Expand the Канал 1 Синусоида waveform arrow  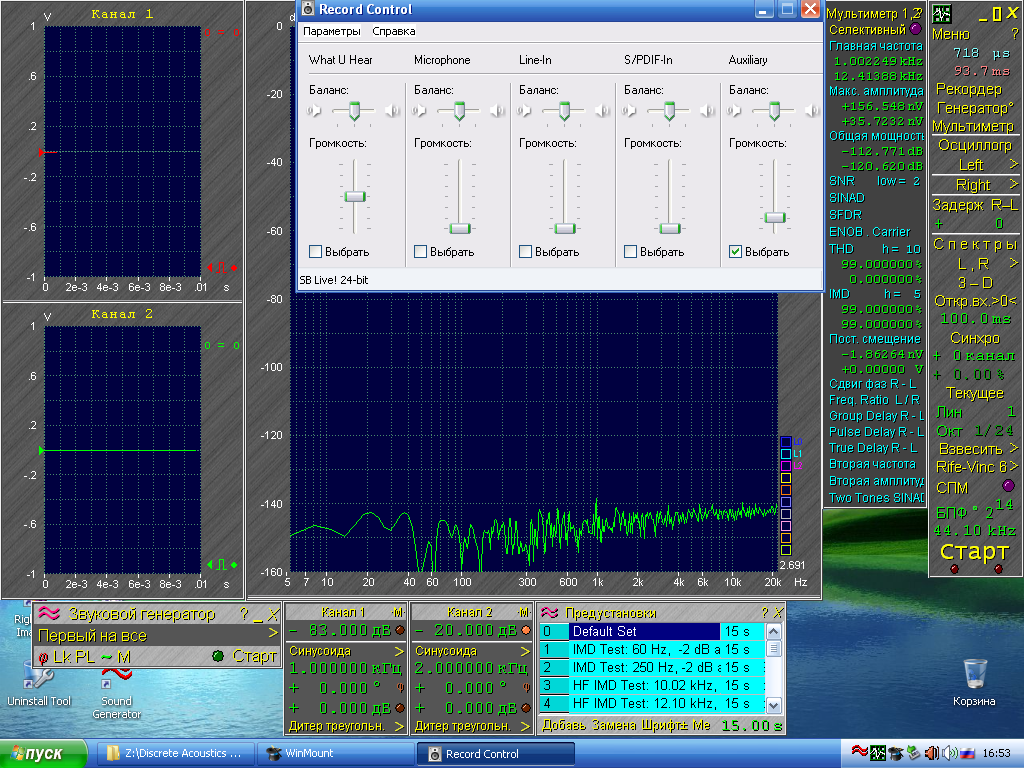(399, 651)
